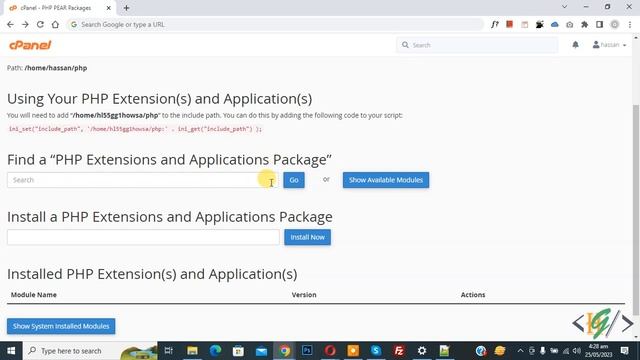Click the black star-shaped extension icon

coord(540,24)
